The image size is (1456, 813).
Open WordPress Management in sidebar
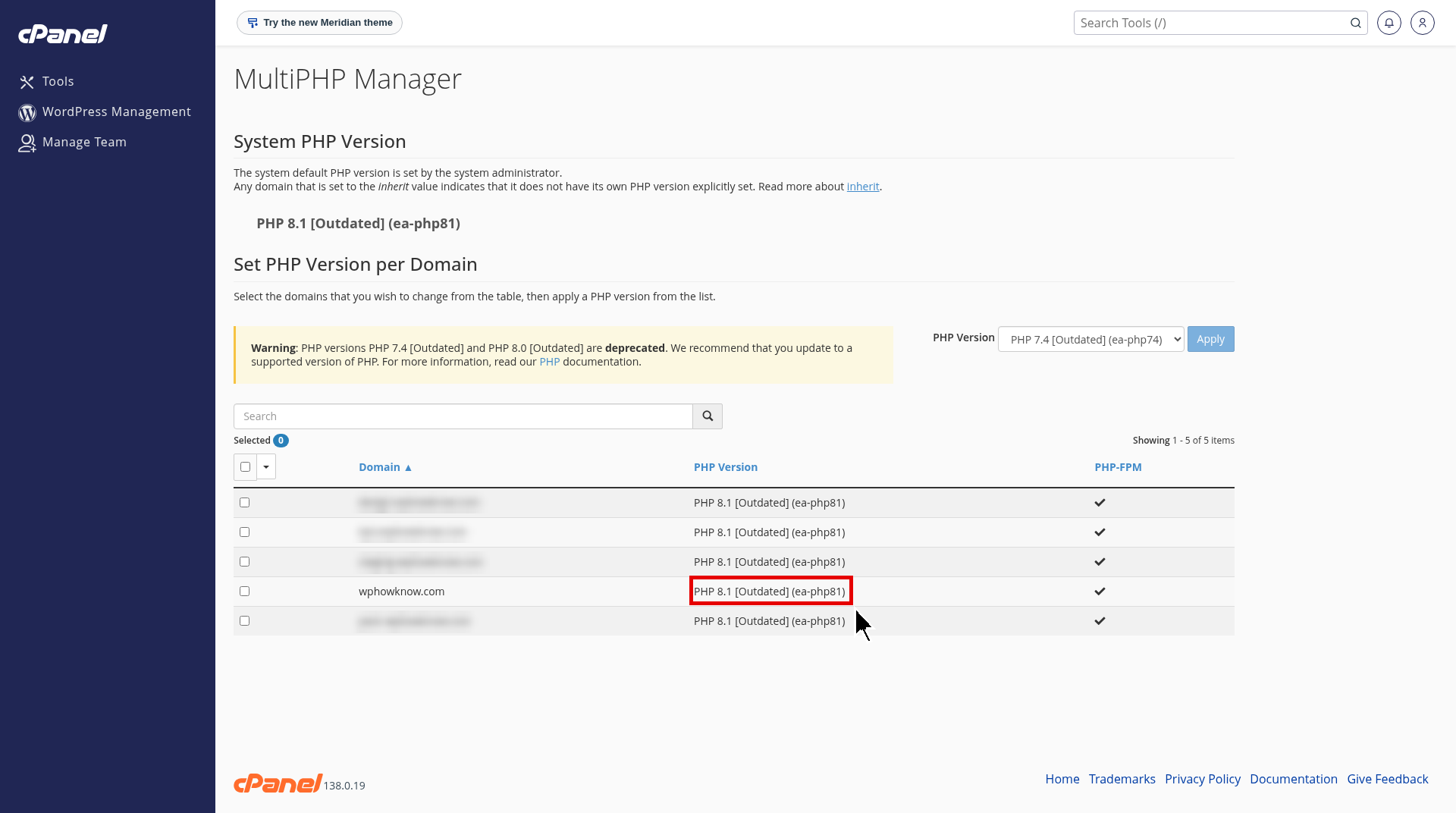point(116,111)
